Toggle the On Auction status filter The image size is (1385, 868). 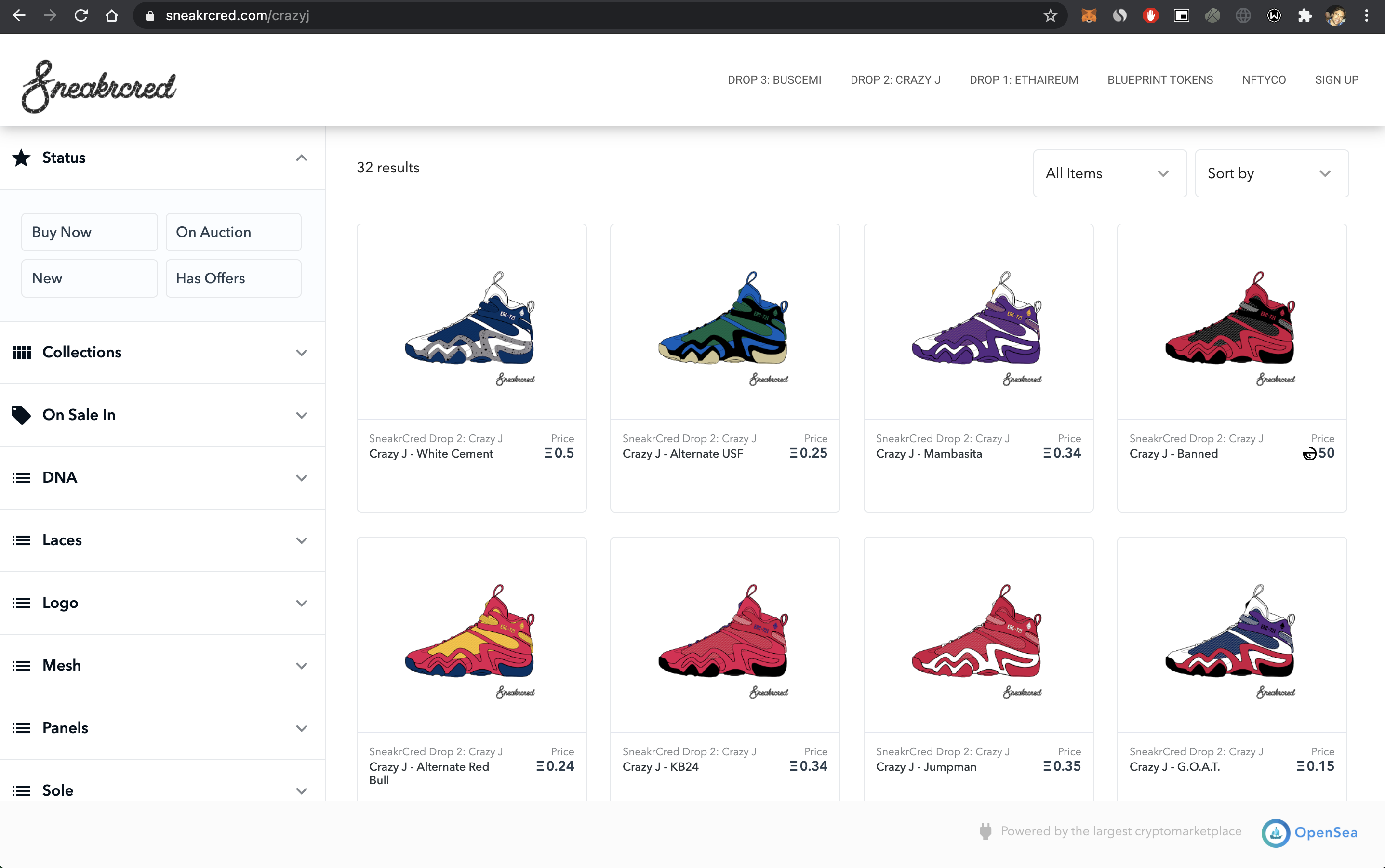(x=233, y=232)
